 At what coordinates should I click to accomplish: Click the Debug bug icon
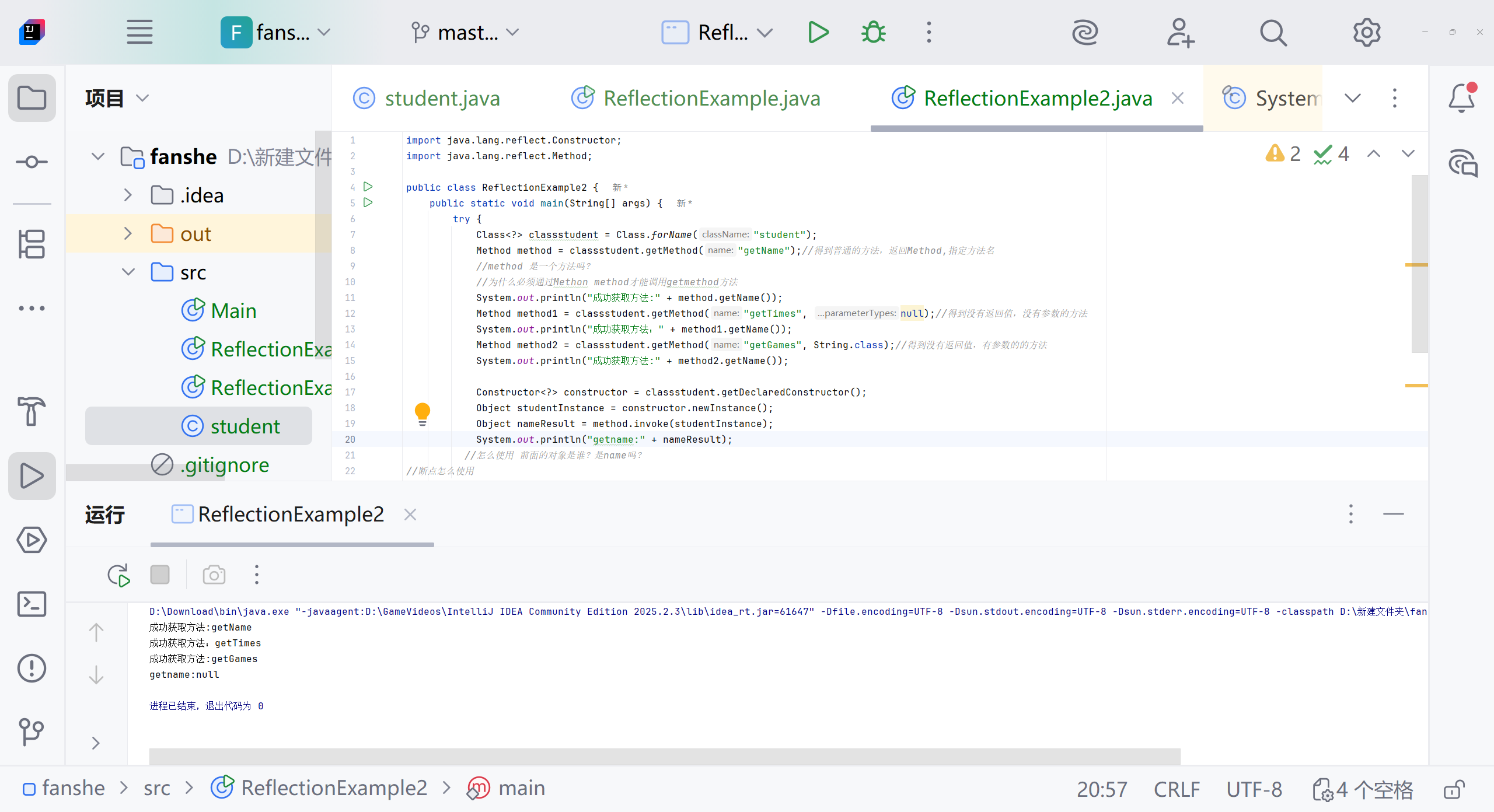(873, 33)
